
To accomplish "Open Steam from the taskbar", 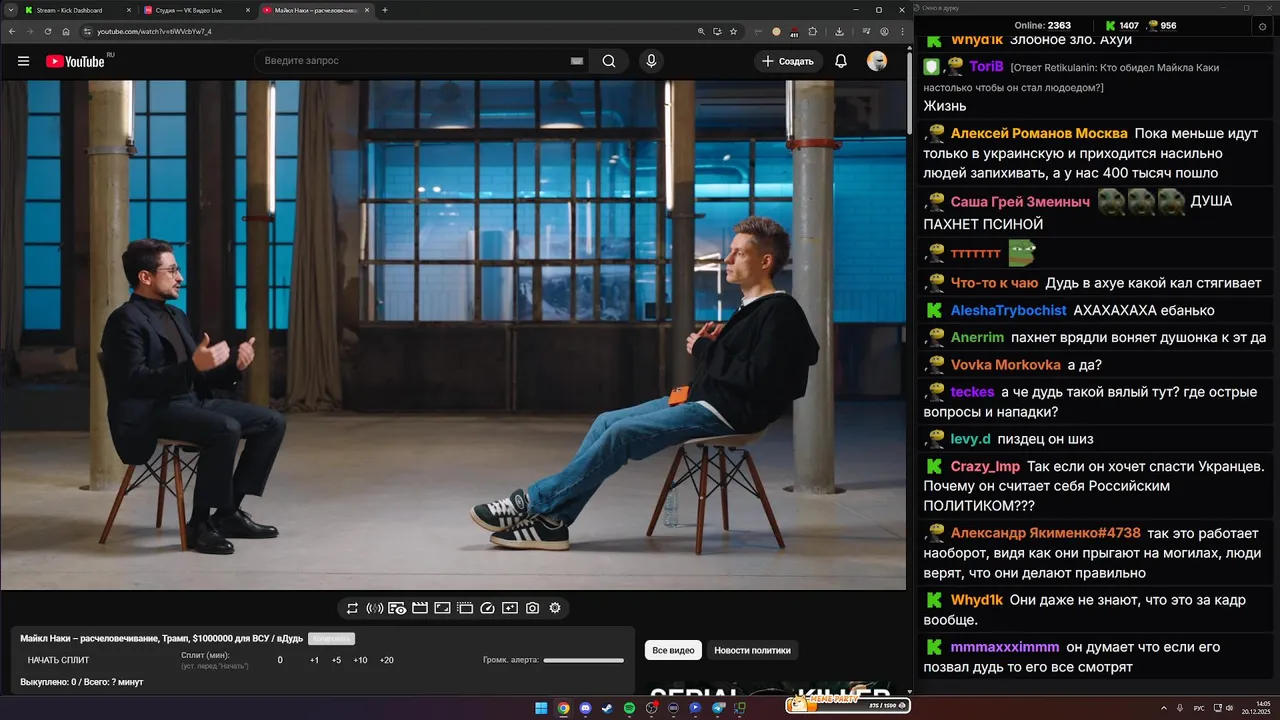I will 607,708.
